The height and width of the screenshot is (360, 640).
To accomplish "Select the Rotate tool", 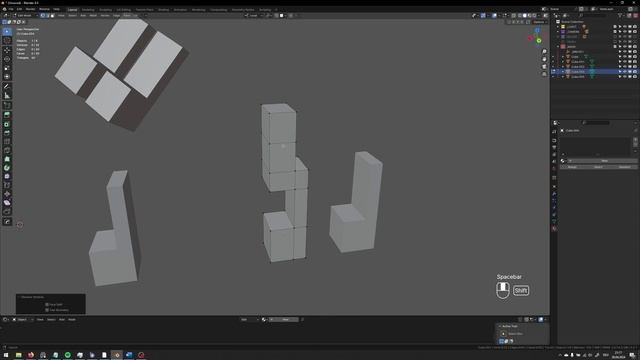I will click(x=7, y=59).
